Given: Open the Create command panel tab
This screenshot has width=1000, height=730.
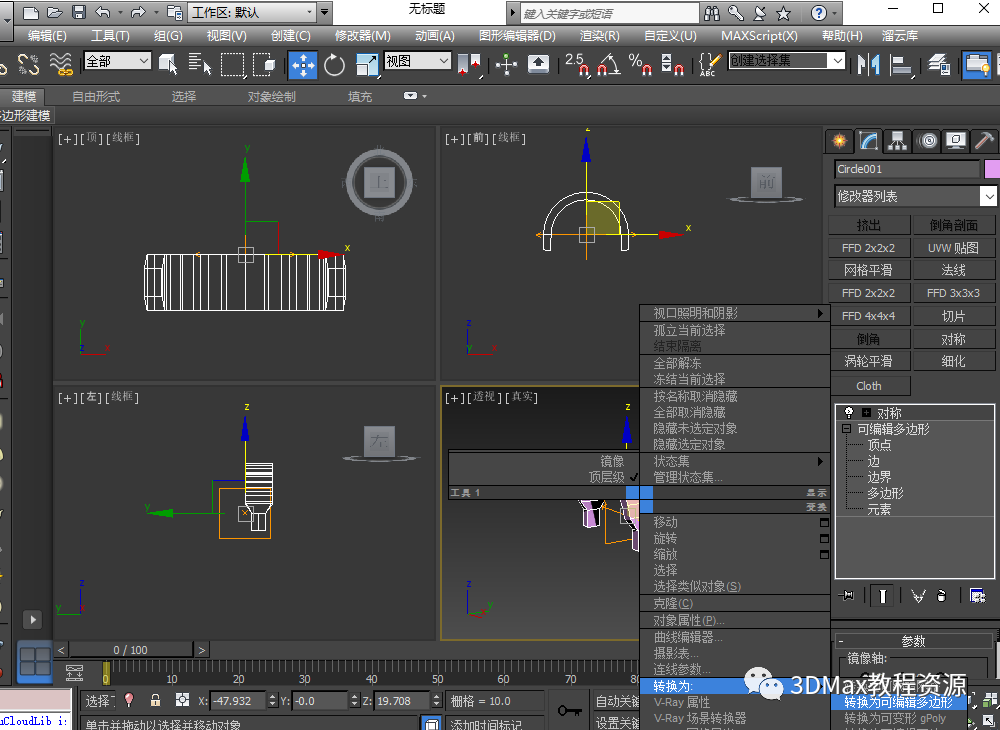Looking at the screenshot, I should 839,141.
